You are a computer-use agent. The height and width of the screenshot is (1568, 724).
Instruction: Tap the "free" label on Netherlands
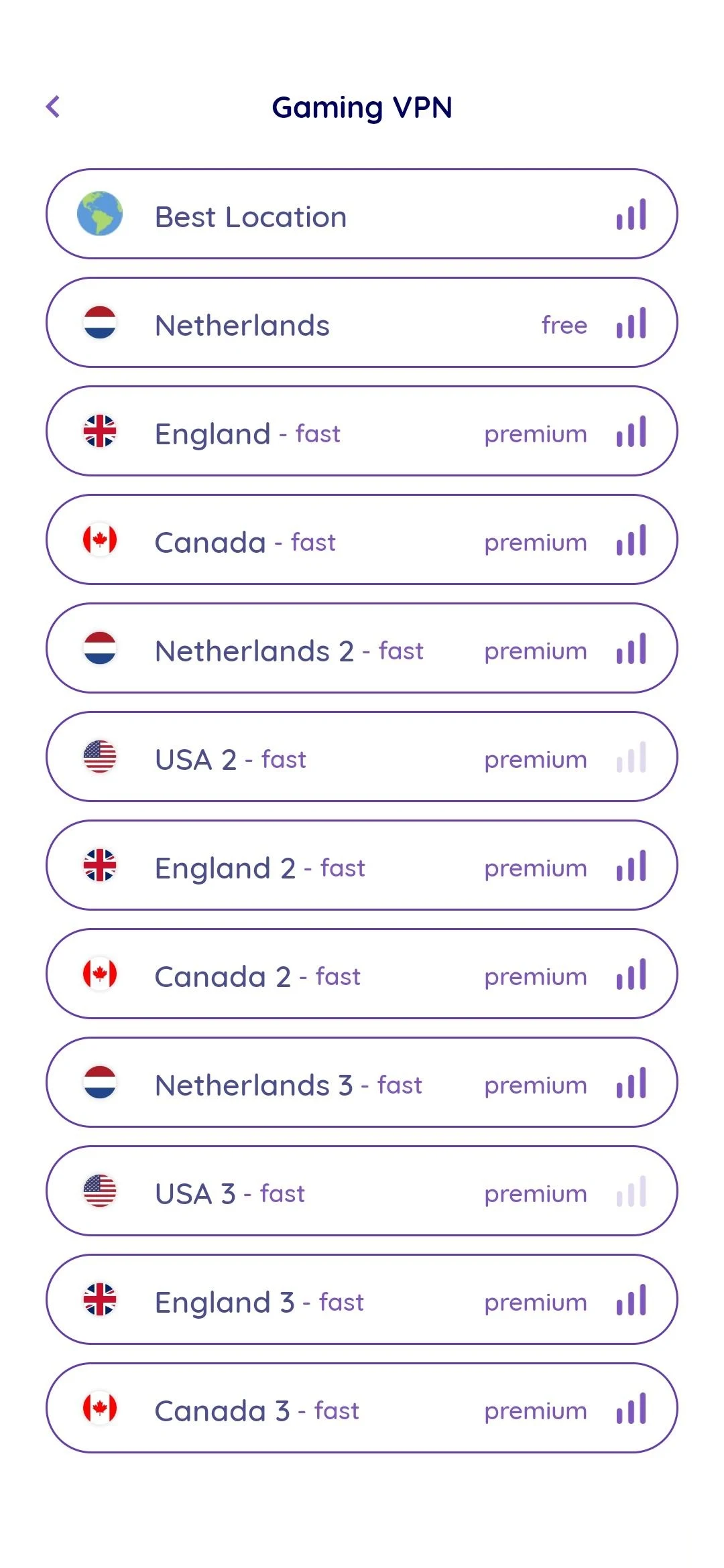click(564, 325)
